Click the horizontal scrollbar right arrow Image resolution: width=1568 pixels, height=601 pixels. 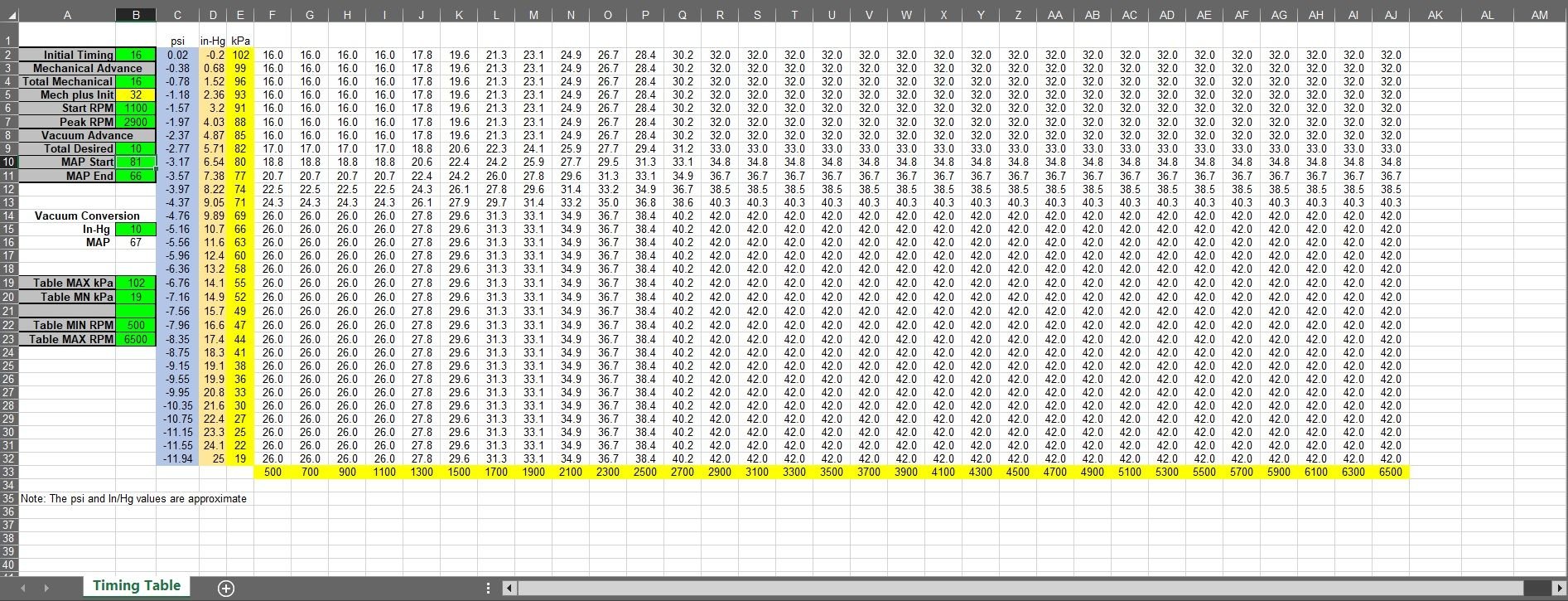[x=1557, y=588]
